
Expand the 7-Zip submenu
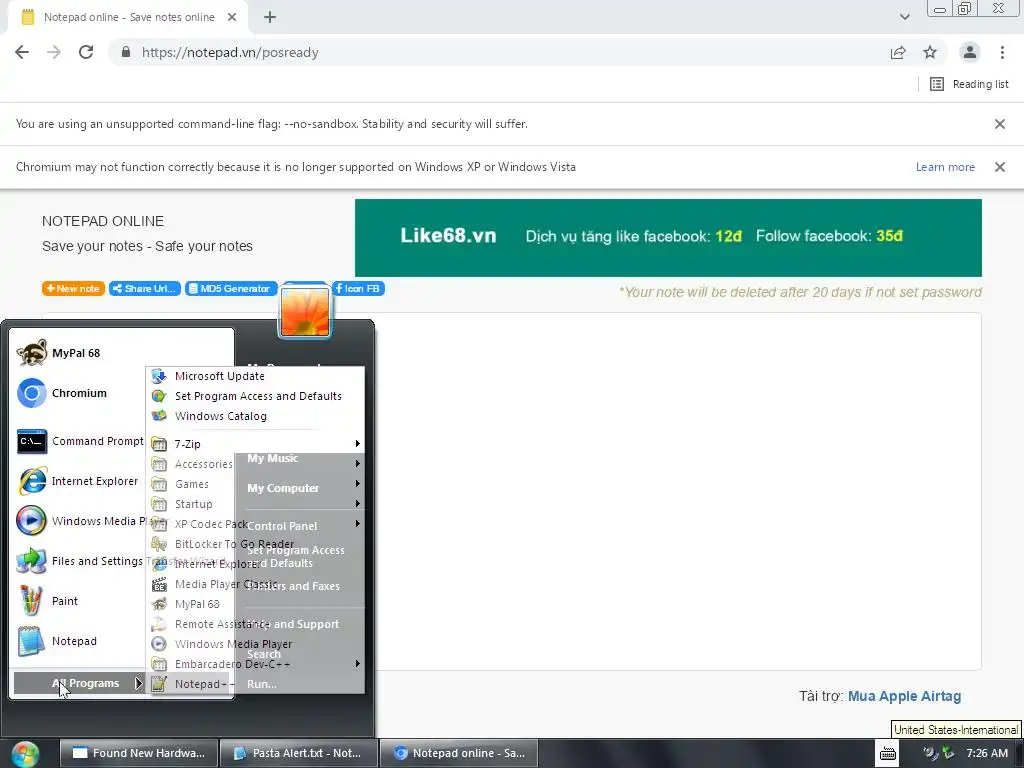tap(255, 444)
